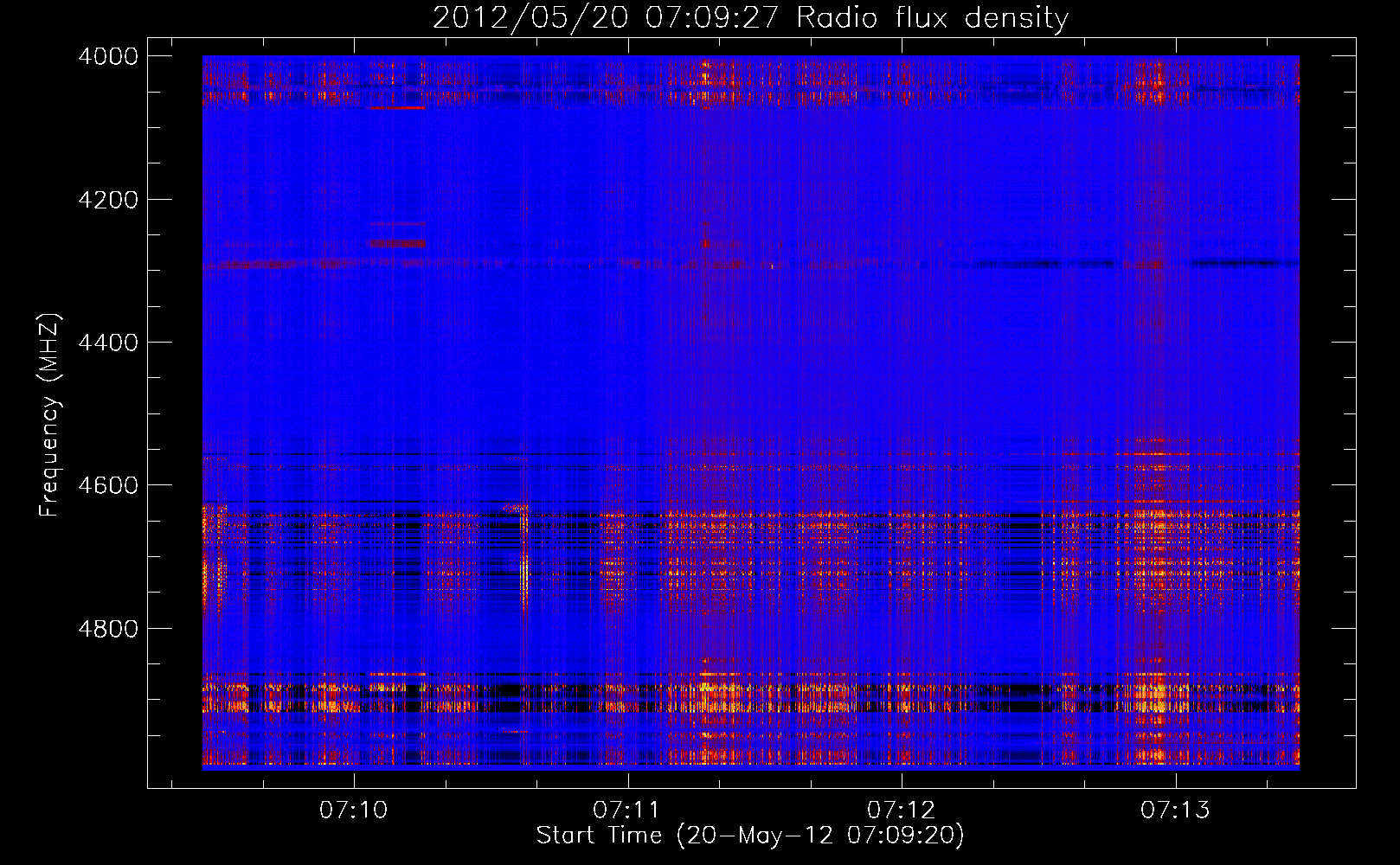The height and width of the screenshot is (865, 1400).
Task: Click the 07:11 time tick label
Action: click(626, 811)
